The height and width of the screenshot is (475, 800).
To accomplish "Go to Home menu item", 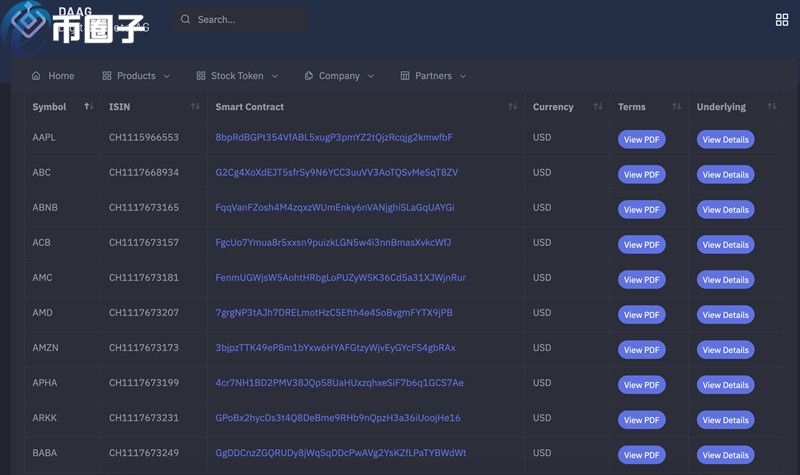I will coord(53,76).
